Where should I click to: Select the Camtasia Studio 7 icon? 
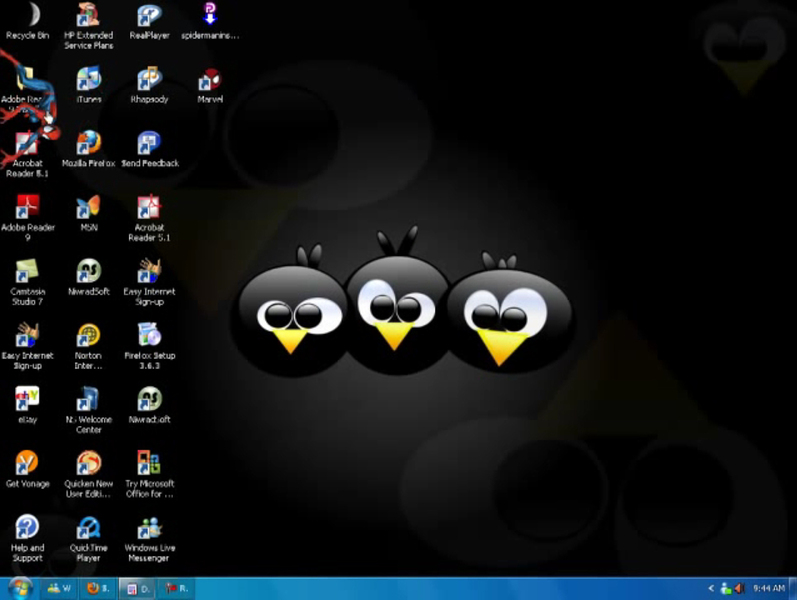coord(27,272)
